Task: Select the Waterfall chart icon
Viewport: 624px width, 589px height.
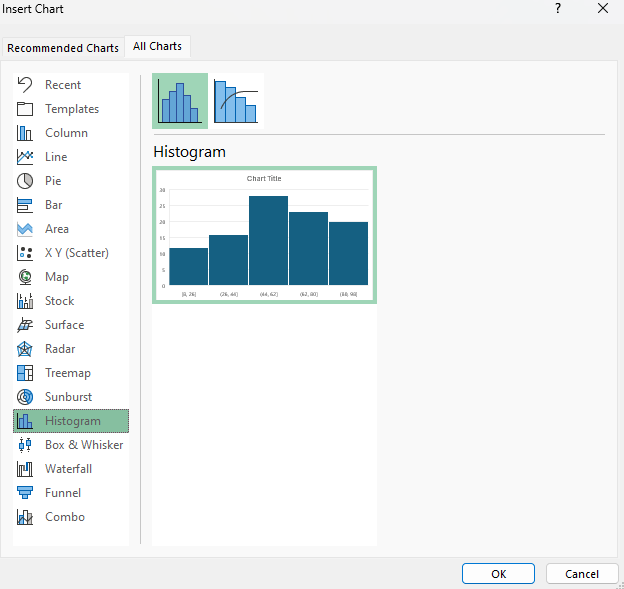Action: click(25, 469)
